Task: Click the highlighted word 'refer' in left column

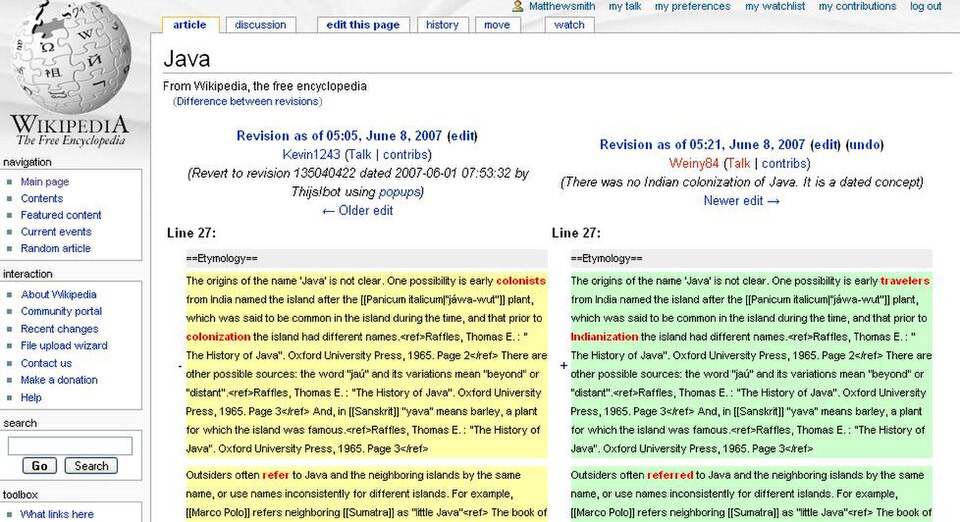Action: [276, 475]
